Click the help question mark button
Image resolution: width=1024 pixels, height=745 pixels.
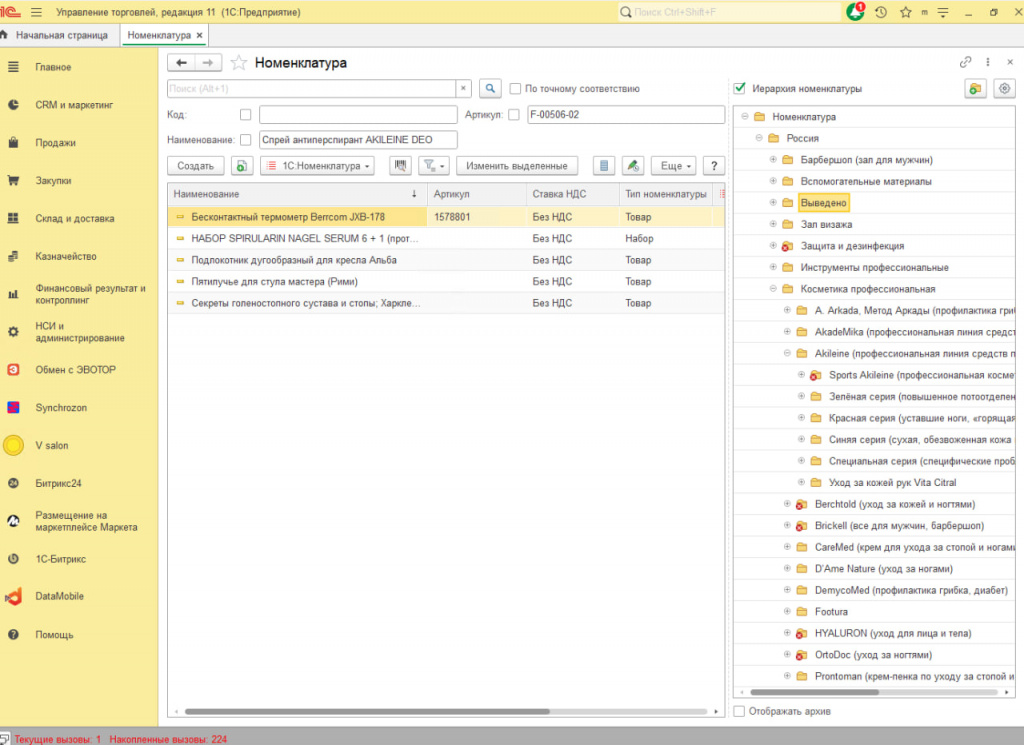[714, 166]
